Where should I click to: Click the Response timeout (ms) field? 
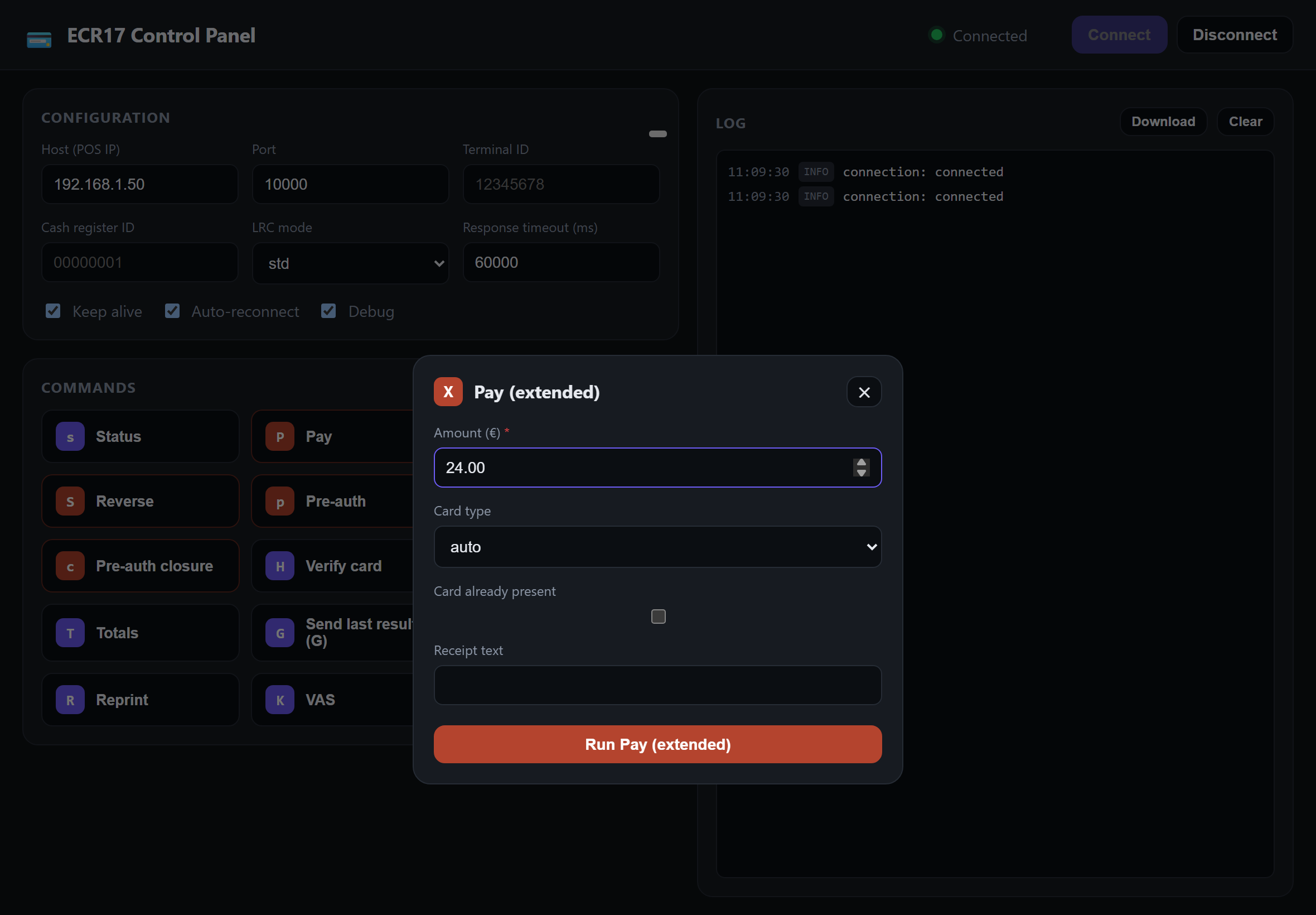[x=561, y=262]
